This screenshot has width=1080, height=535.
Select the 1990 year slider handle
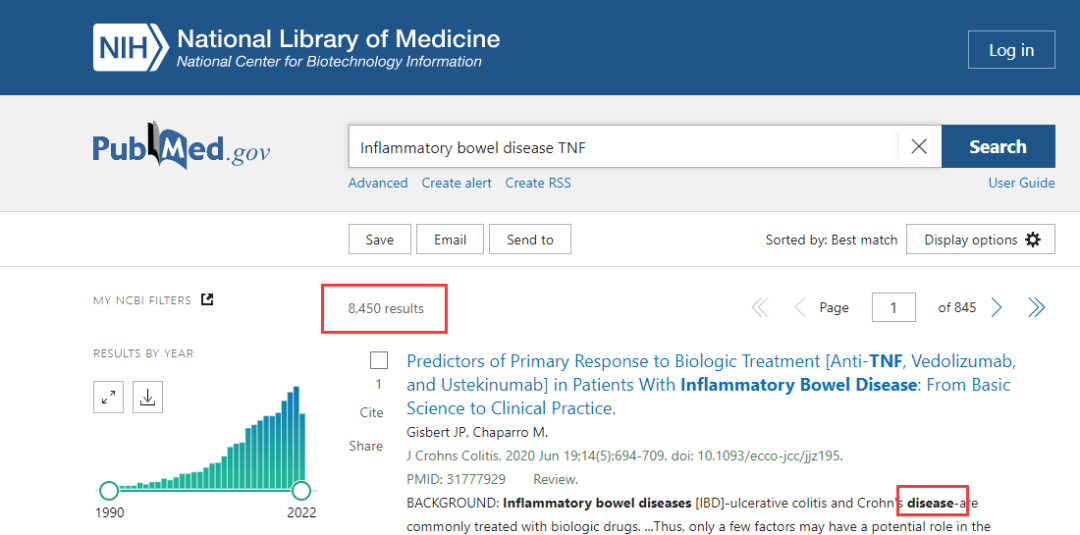(x=108, y=490)
